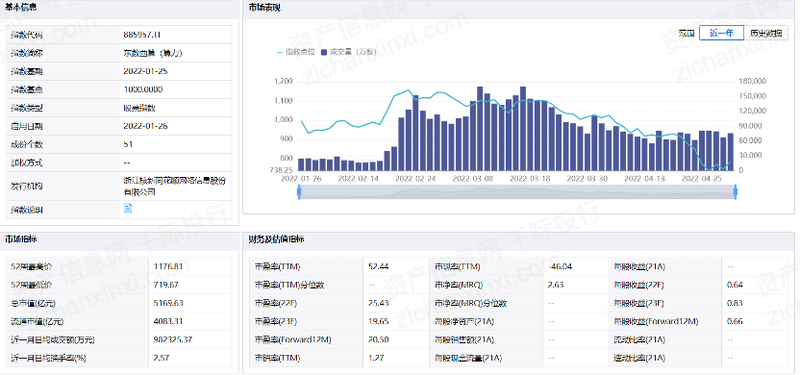Grab the left handle of chart range slider

[299, 192]
